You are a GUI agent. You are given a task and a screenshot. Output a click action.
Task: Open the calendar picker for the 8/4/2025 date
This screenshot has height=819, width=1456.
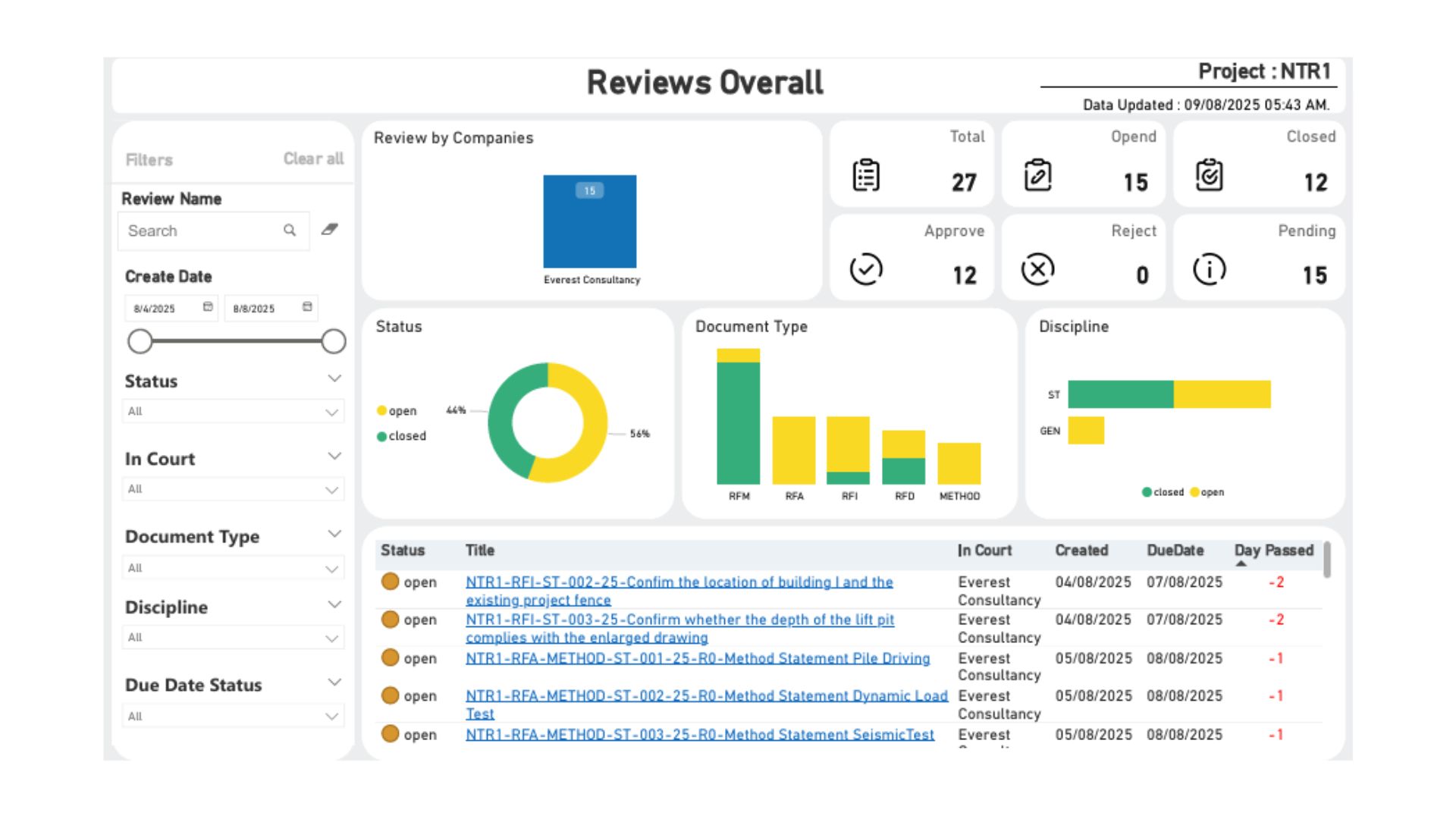tap(207, 306)
